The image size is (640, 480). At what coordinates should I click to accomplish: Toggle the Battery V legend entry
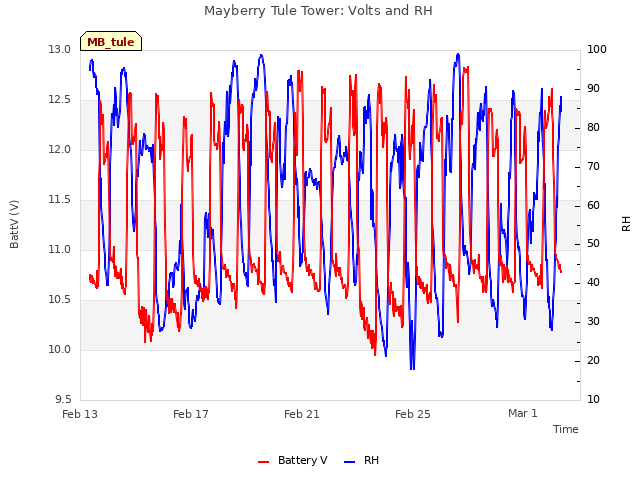(293, 460)
